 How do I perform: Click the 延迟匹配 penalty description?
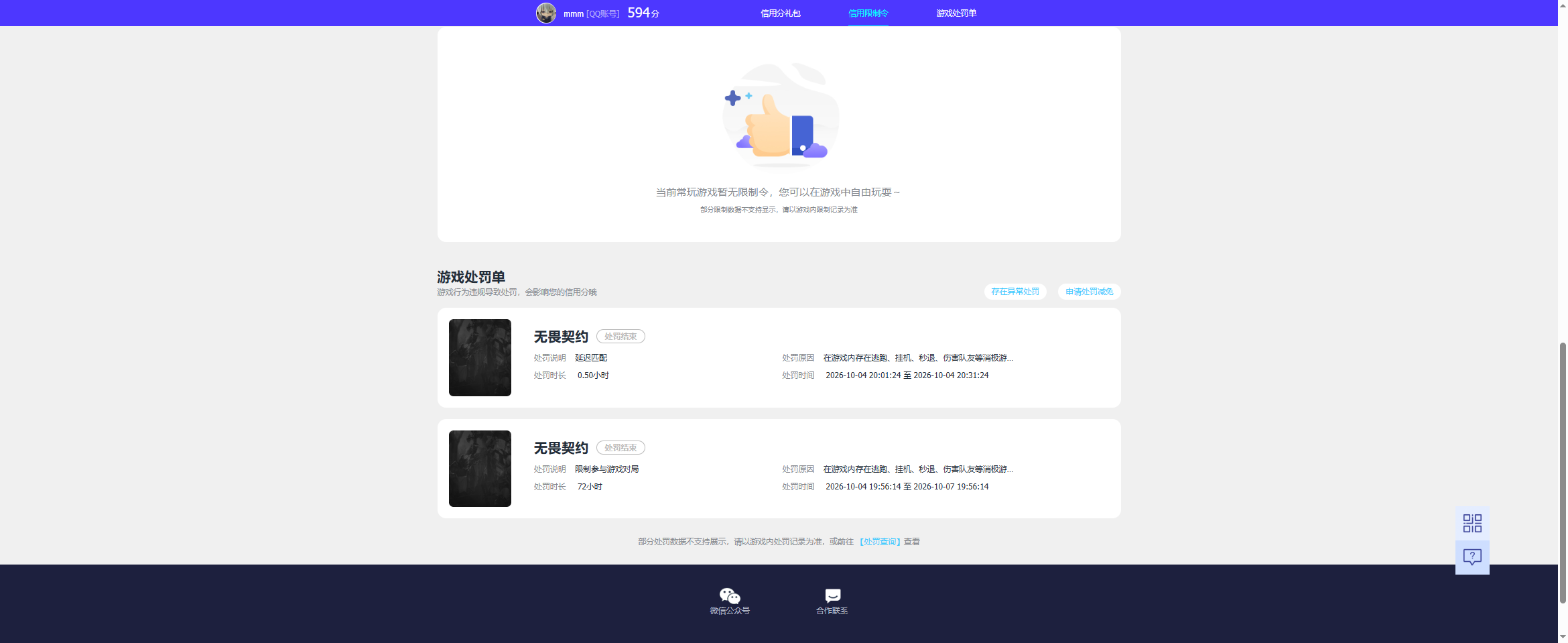coord(591,358)
